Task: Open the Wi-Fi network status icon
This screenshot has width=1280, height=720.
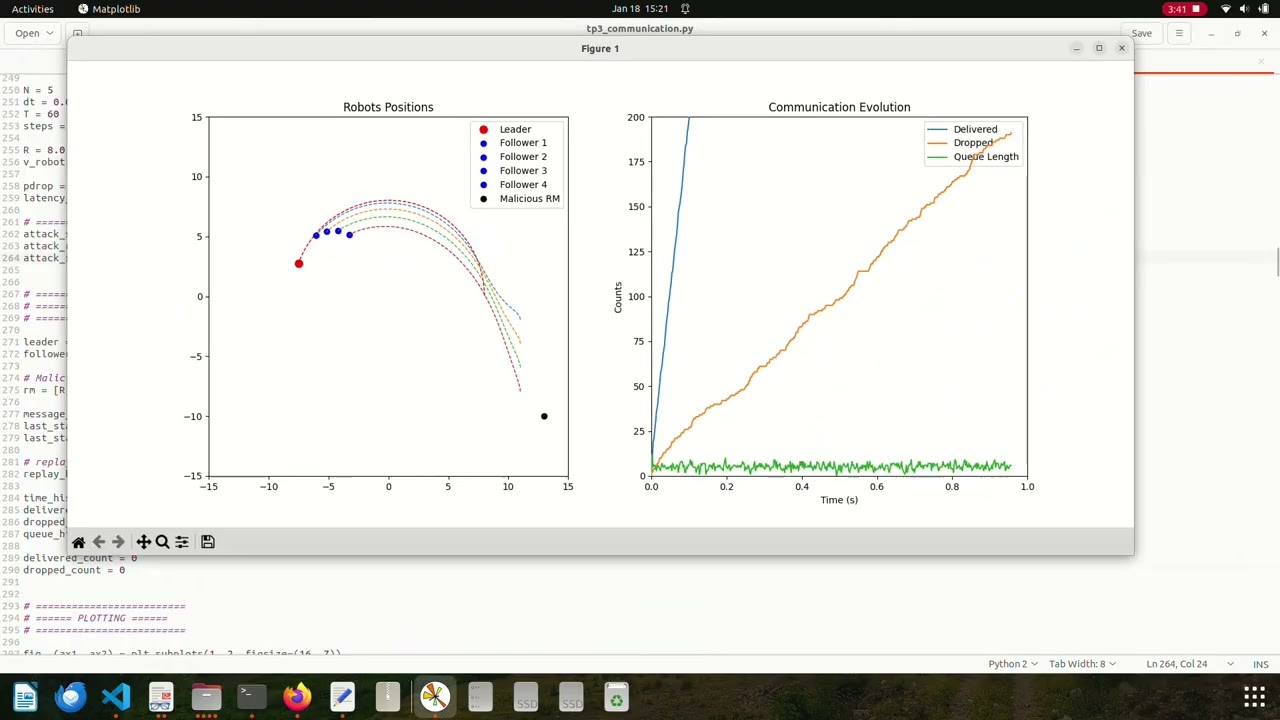Action: [1226, 9]
